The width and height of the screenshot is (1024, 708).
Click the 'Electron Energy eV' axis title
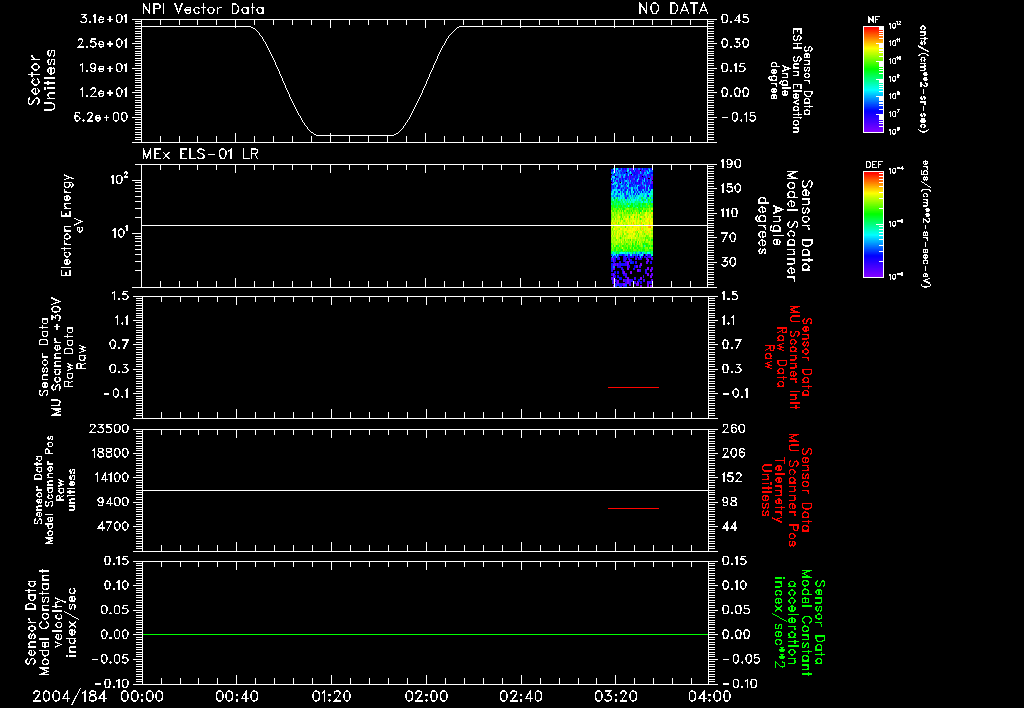point(73,225)
